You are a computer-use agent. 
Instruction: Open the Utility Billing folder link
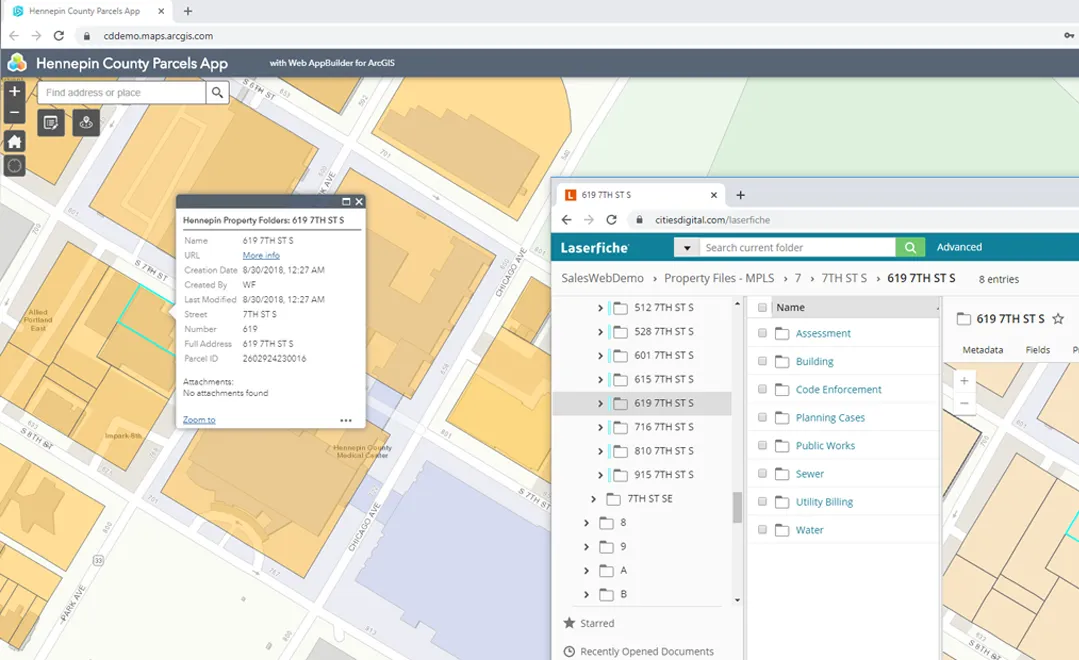(824, 502)
